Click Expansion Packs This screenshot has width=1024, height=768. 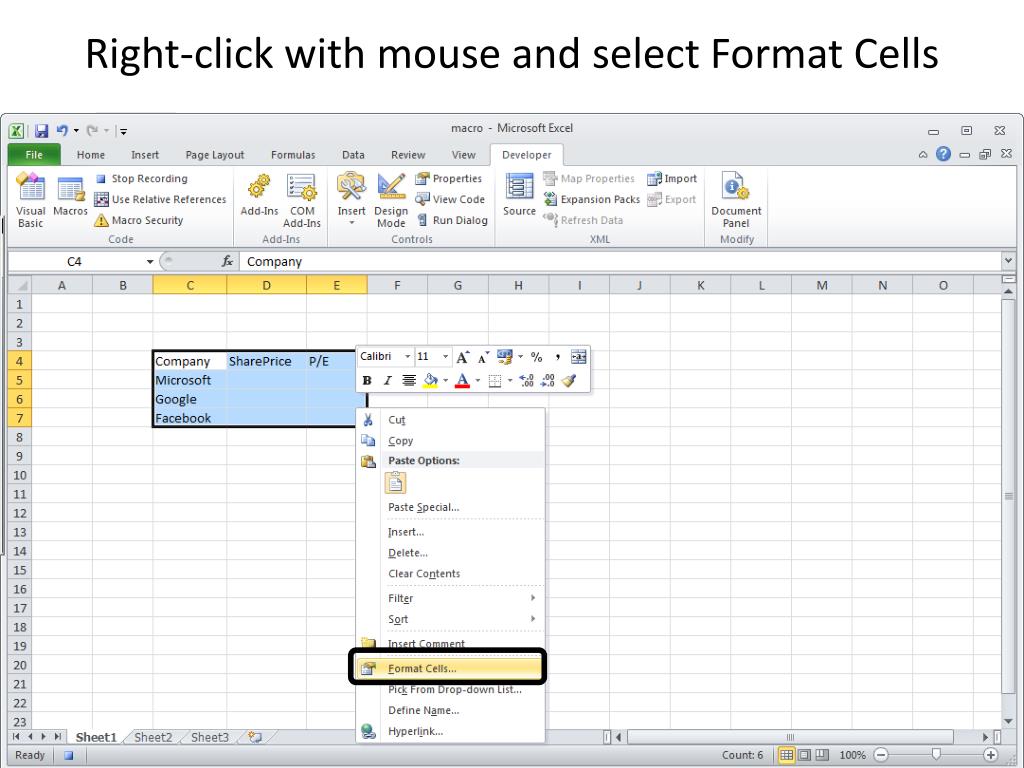pyautogui.click(x=592, y=199)
